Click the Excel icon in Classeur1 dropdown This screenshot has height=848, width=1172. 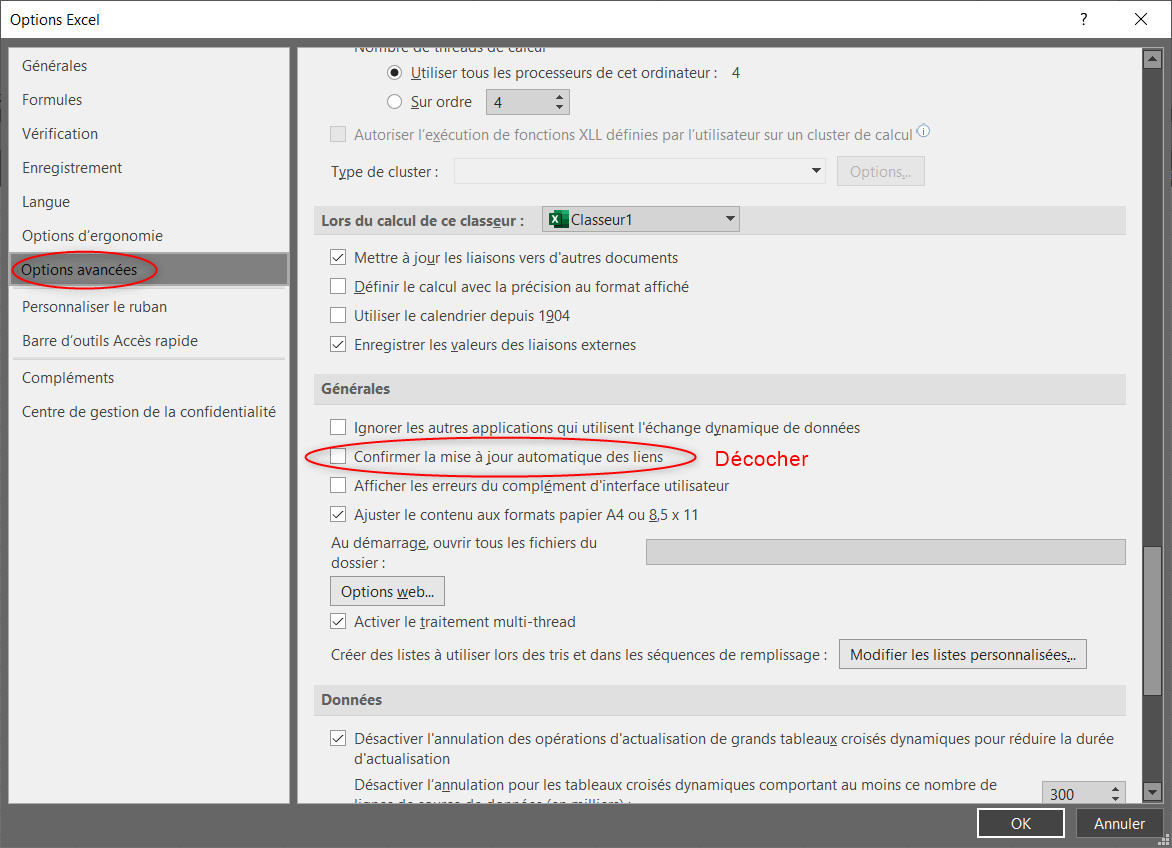pos(558,220)
